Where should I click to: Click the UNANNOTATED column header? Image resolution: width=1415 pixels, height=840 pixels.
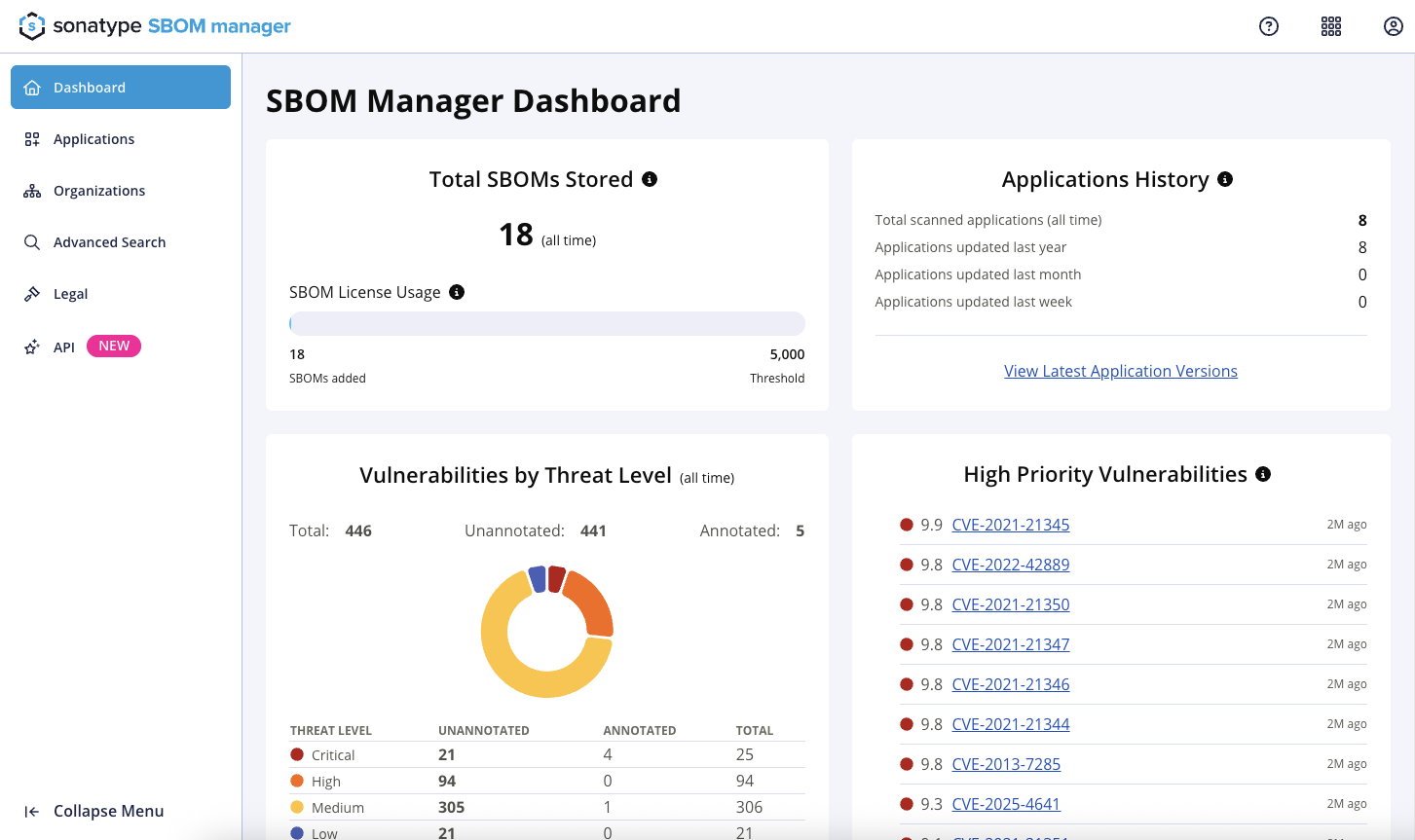484,730
